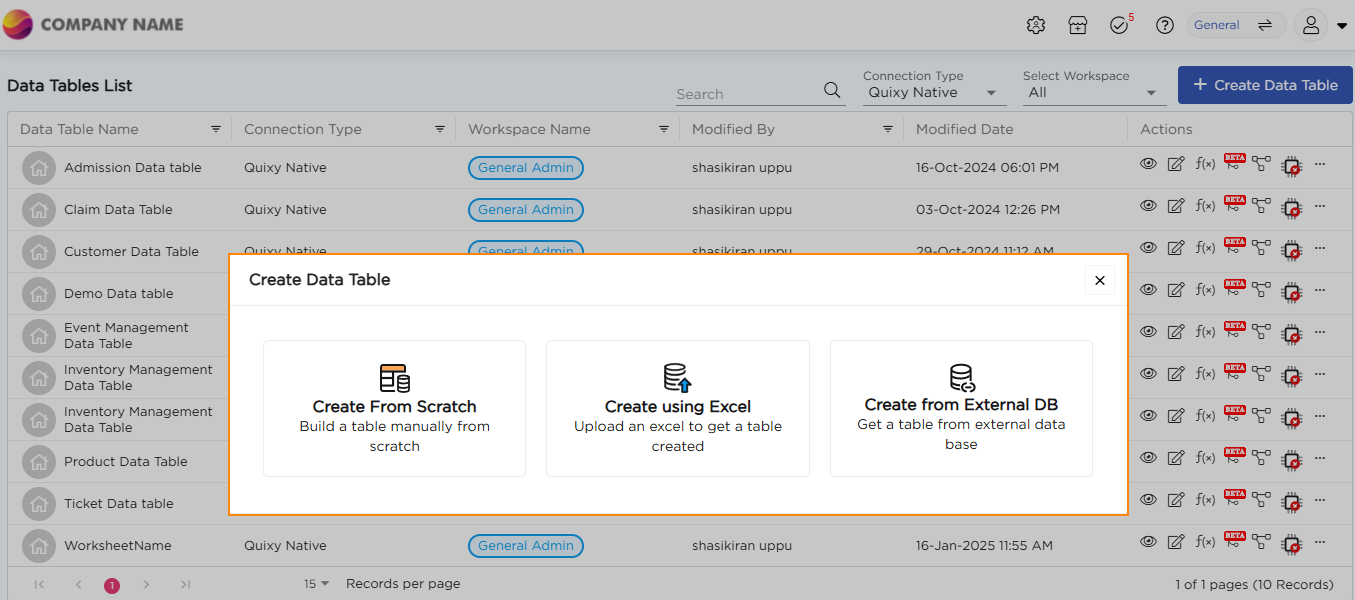
Task: Edit the Admission Data table
Action: [1176, 164]
